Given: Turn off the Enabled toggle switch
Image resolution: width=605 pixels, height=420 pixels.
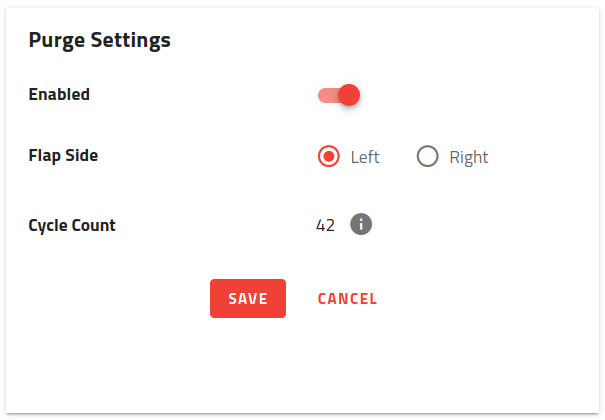Looking at the screenshot, I should point(338,95).
